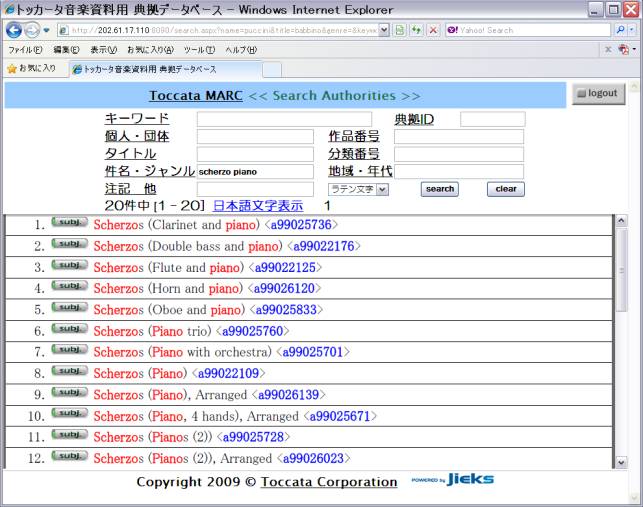The height and width of the screenshot is (507, 643).
Task: Open the ファイル(F) menu
Action: (x=25, y=50)
